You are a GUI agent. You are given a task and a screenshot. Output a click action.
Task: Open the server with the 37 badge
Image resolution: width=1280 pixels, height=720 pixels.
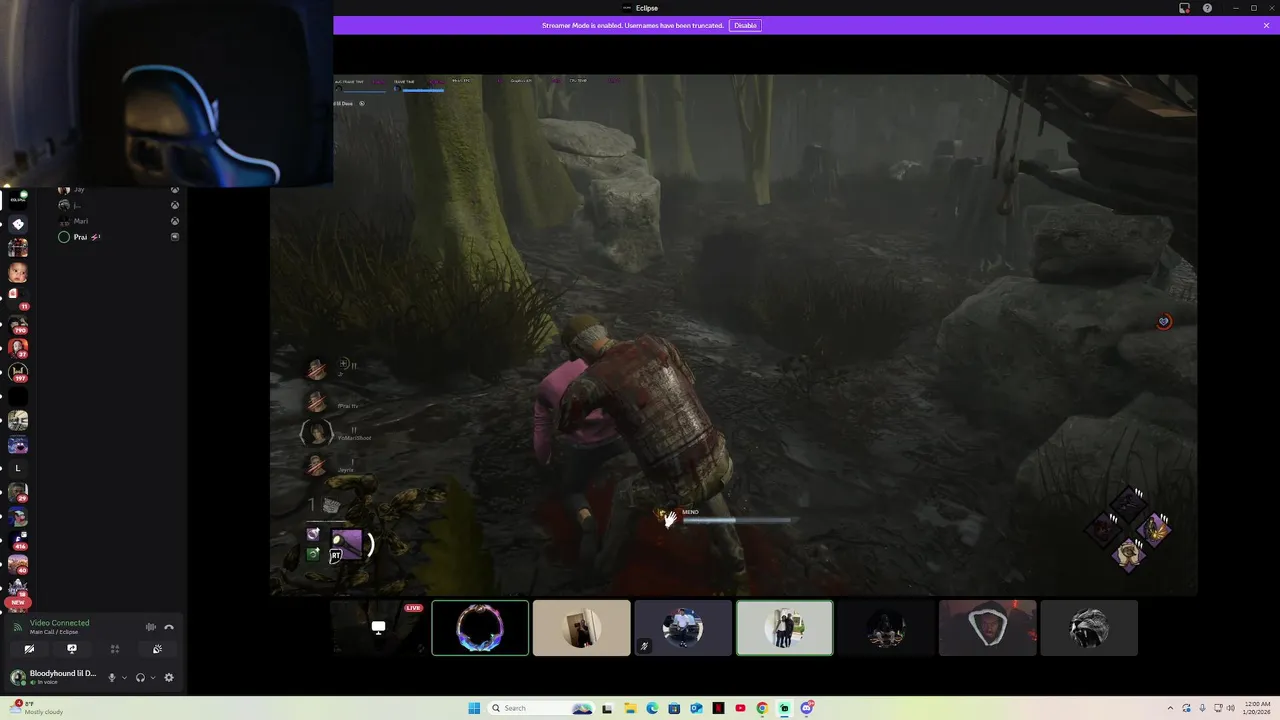[x=18, y=348]
